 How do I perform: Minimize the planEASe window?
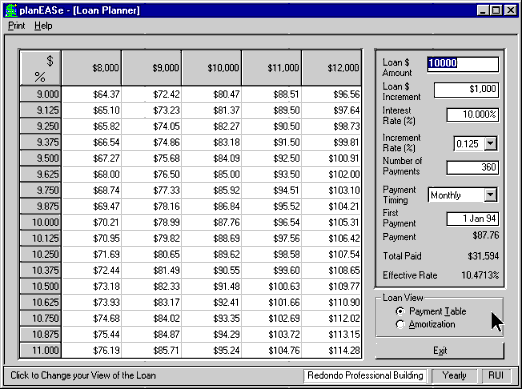point(483,10)
